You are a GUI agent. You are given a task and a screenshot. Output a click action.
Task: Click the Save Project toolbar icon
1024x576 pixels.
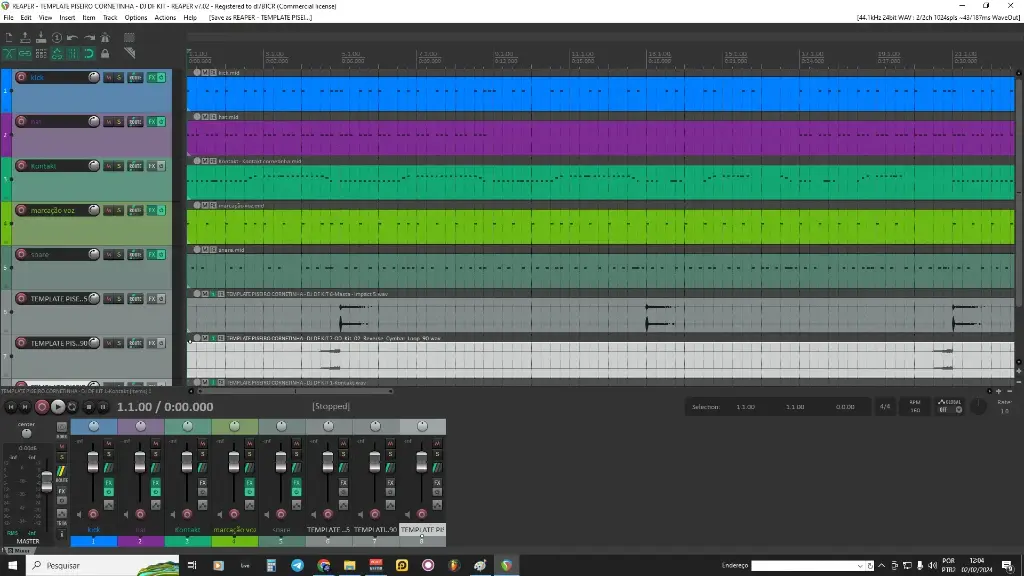(40, 38)
